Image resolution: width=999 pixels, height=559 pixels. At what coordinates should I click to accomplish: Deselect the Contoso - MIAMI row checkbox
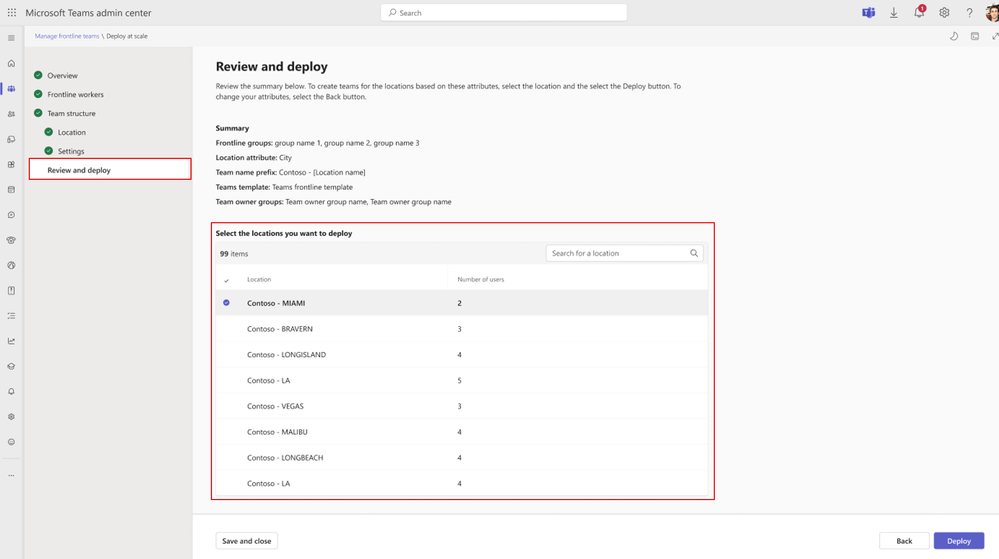(x=226, y=303)
